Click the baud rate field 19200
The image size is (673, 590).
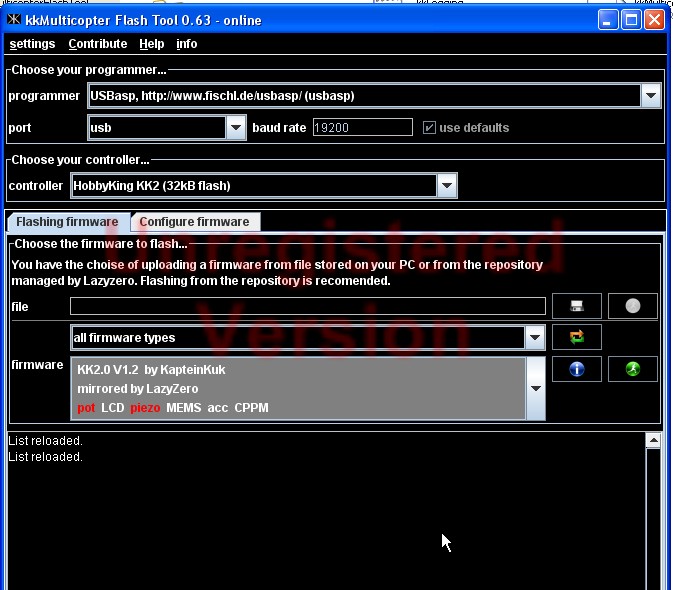click(x=363, y=127)
